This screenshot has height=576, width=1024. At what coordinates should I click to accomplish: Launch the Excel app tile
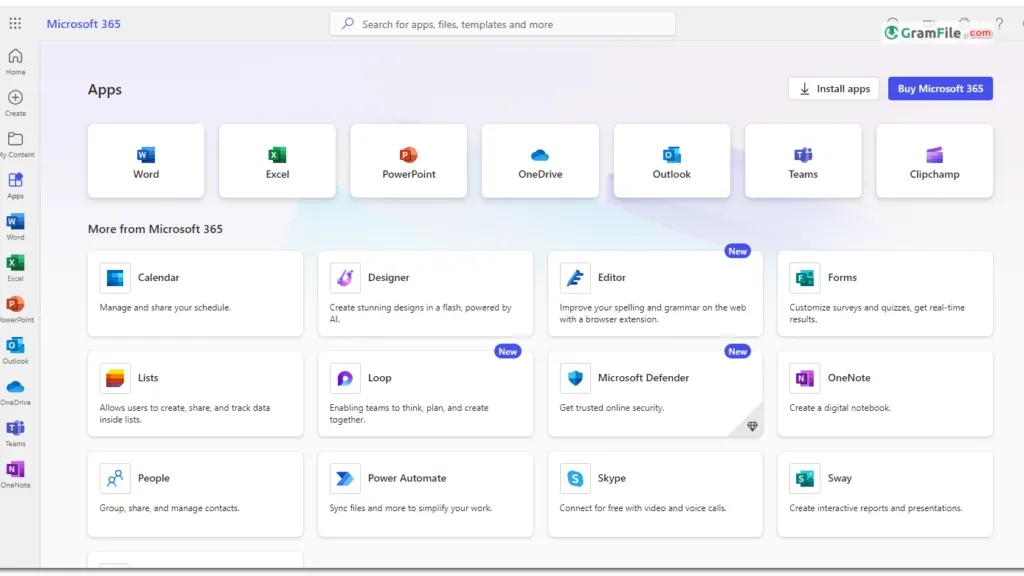[277, 161]
